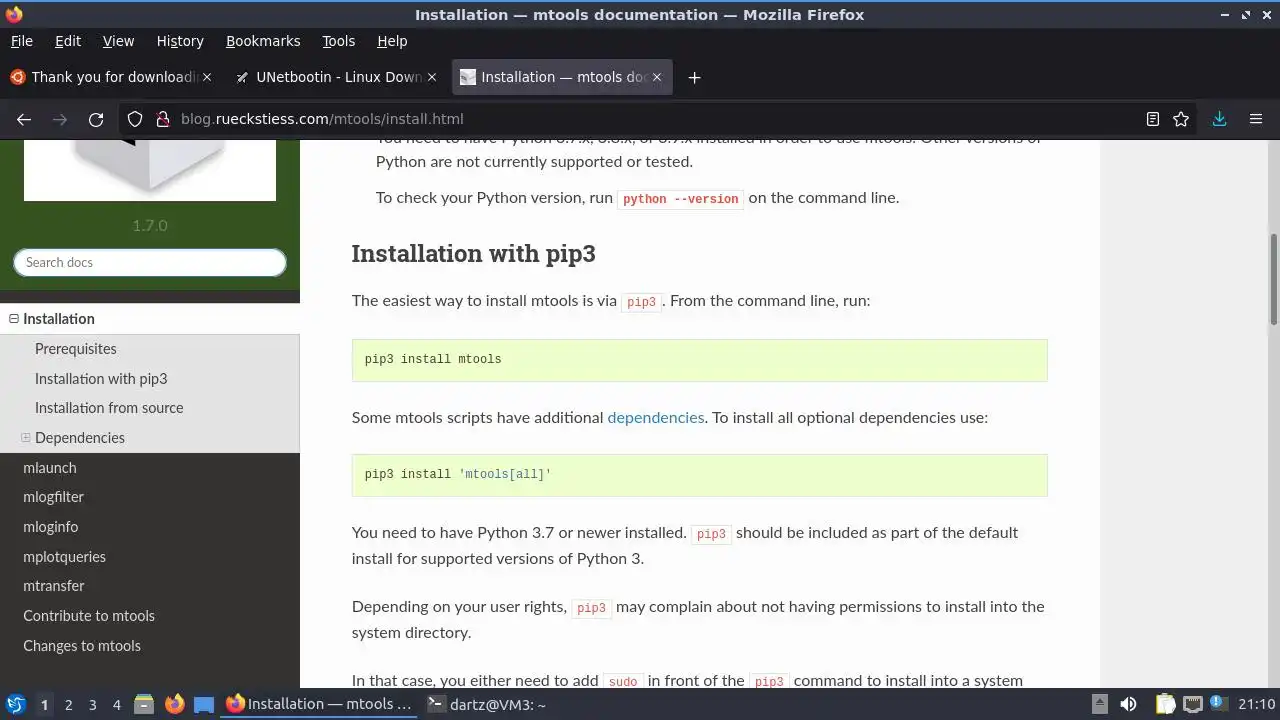Click the 21:10 clock
This screenshot has width=1280, height=720.
[x=1256, y=705]
